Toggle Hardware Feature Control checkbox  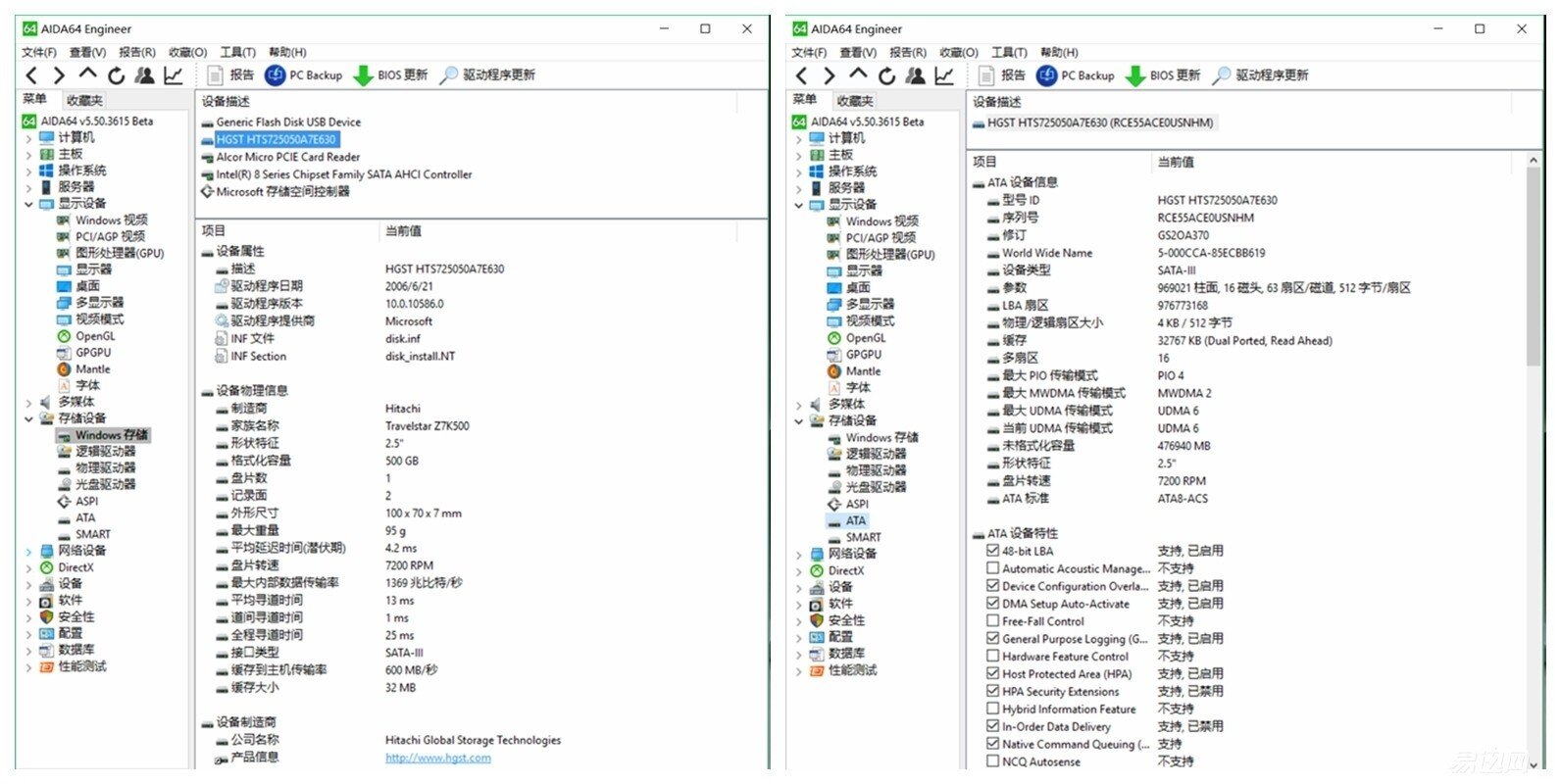[992, 657]
